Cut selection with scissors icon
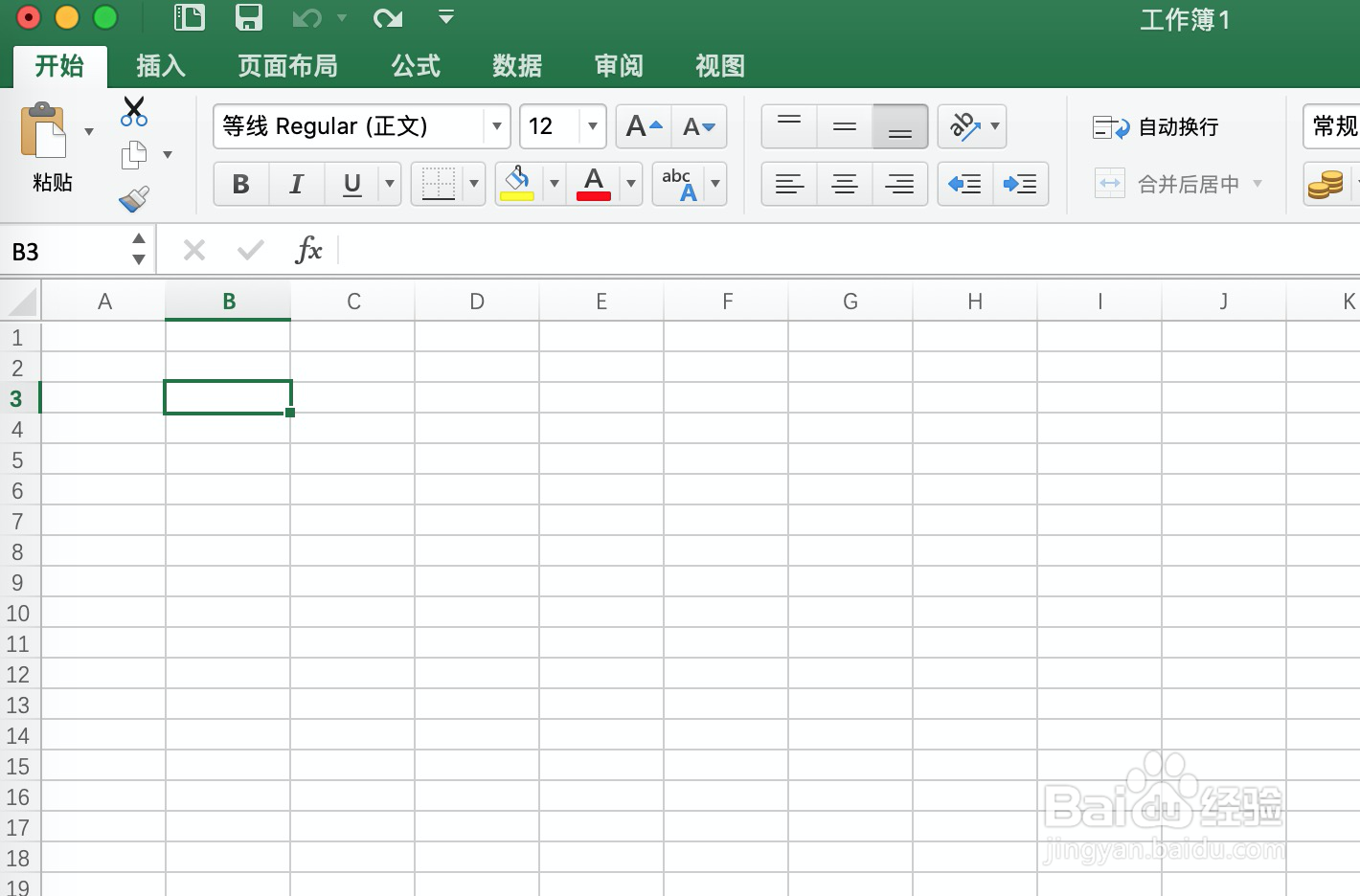This screenshot has width=1360, height=896. [134, 111]
